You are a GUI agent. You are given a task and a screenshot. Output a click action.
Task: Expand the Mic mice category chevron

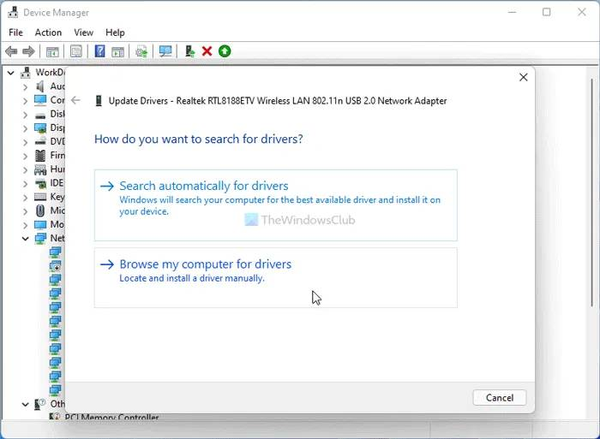(25, 211)
